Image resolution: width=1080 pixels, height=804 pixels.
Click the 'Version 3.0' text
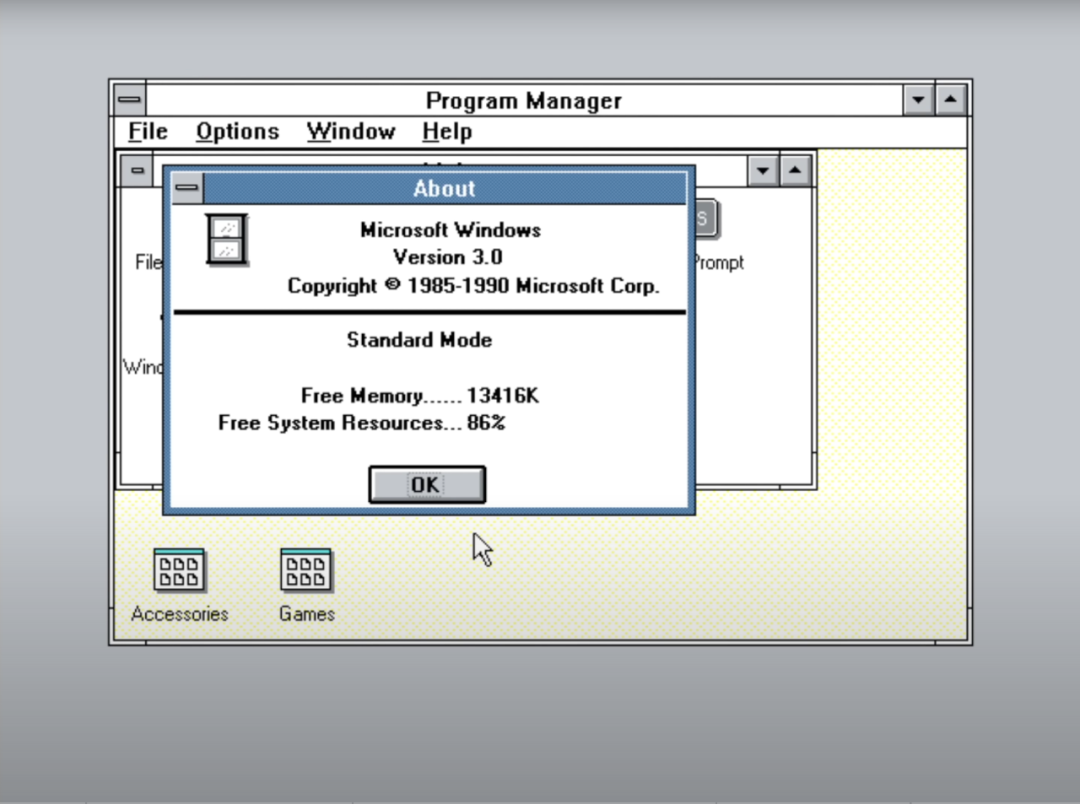pos(448,257)
